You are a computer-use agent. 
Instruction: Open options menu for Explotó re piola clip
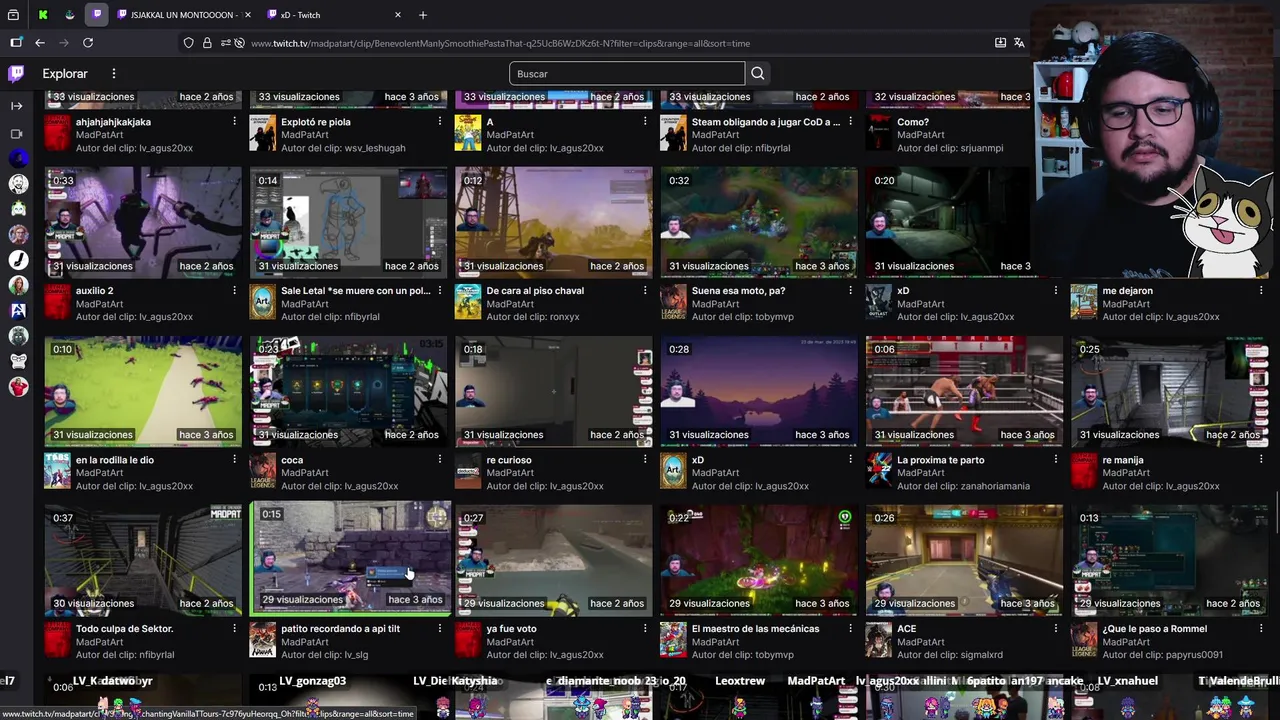pyautogui.click(x=440, y=121)
